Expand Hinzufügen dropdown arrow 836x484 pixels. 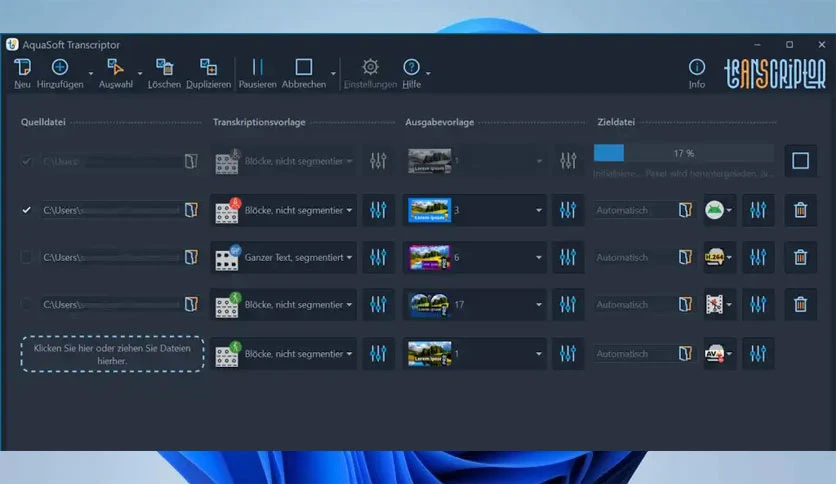(91, 73)
